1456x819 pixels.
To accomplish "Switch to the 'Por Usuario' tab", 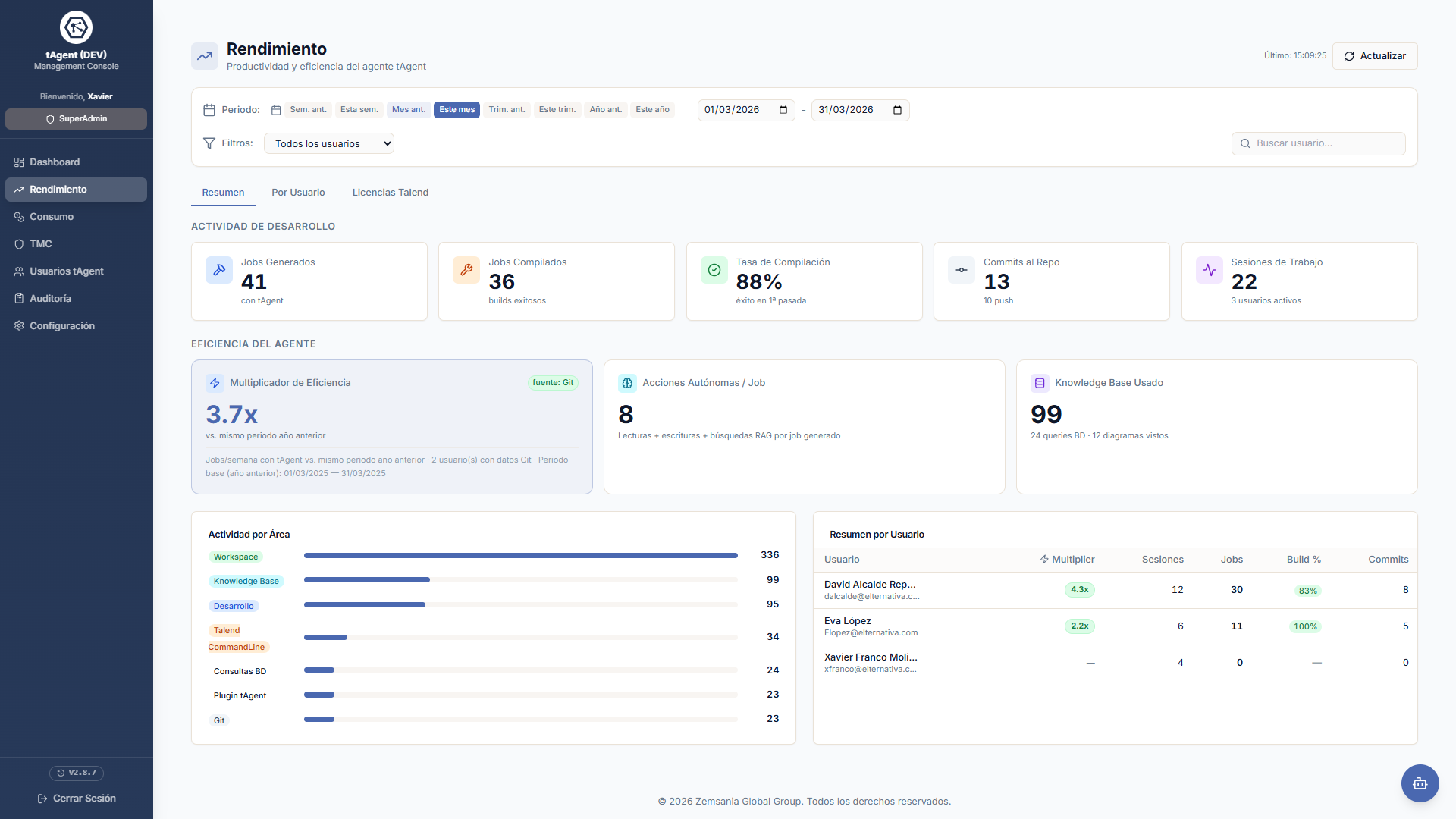I will [x=298, y=193].
